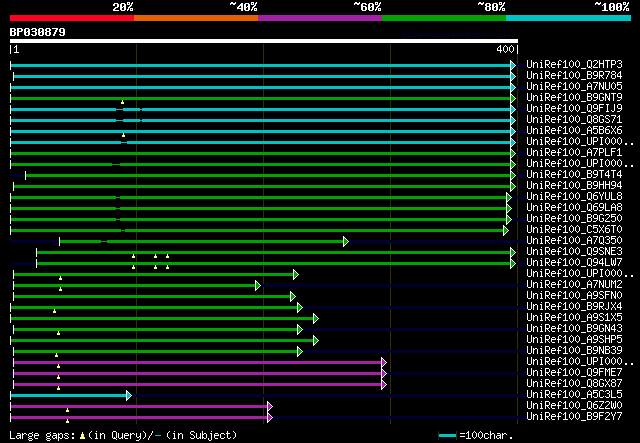Open hit UniRef100_B9T4T4
Screen dimensions: 640x443
coord(574,175)
